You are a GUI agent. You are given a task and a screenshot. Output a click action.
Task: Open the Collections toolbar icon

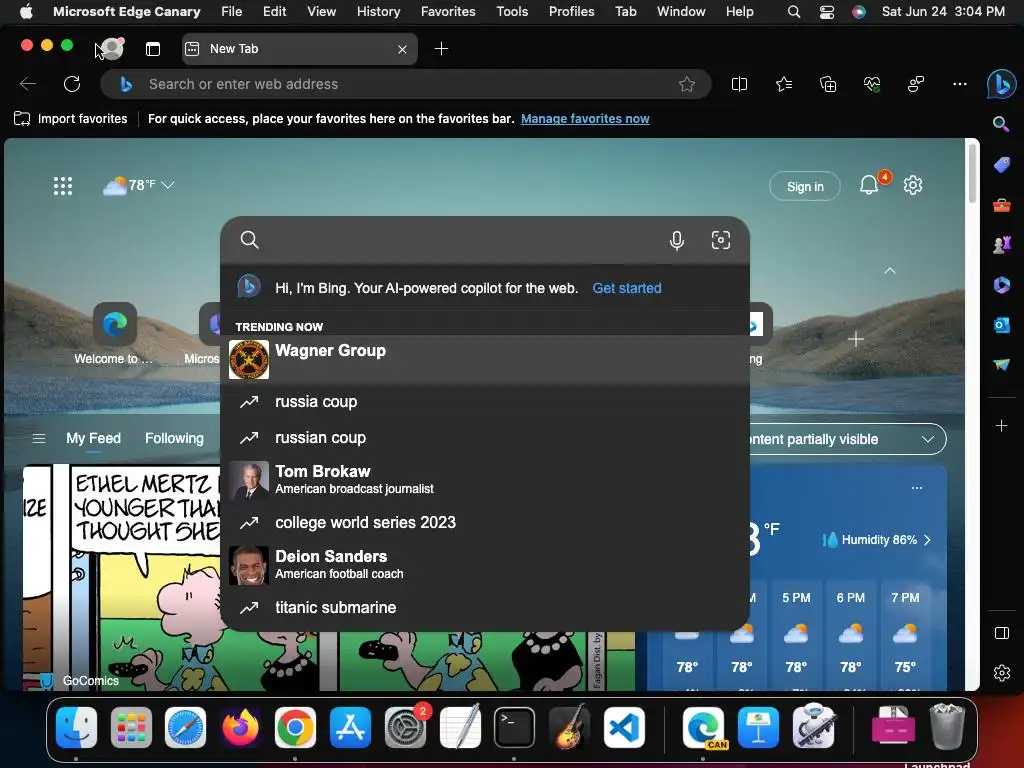pyautogui.click(x=827, y=84)
